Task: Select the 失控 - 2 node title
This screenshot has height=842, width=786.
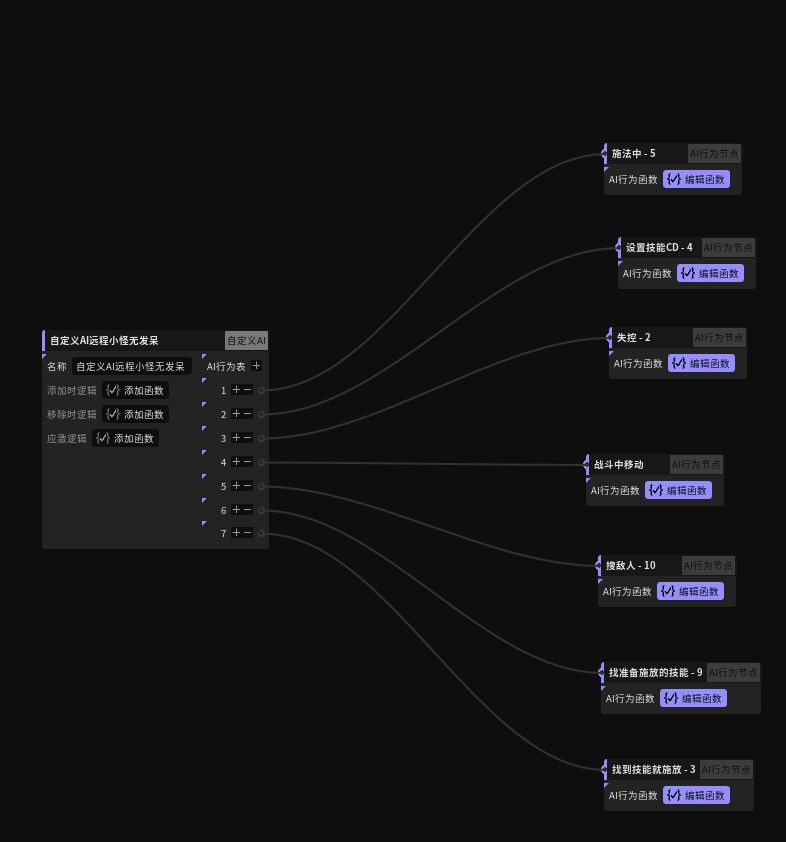Action: (633, 338)
